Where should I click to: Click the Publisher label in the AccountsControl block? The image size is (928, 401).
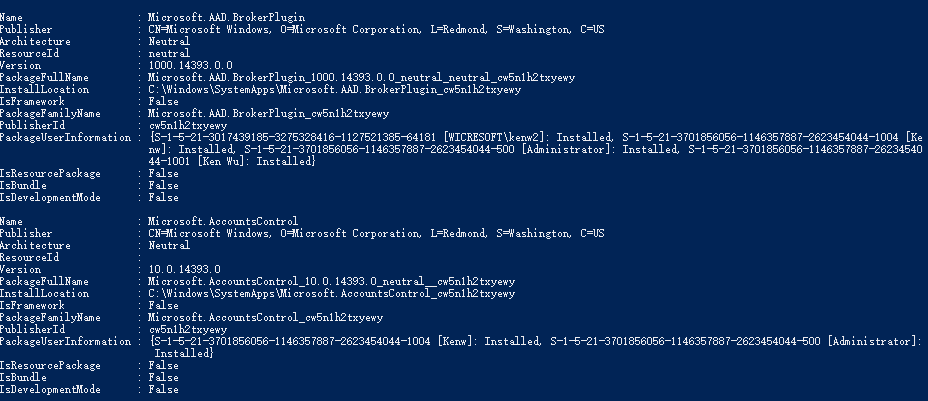[x=26, y=233]
